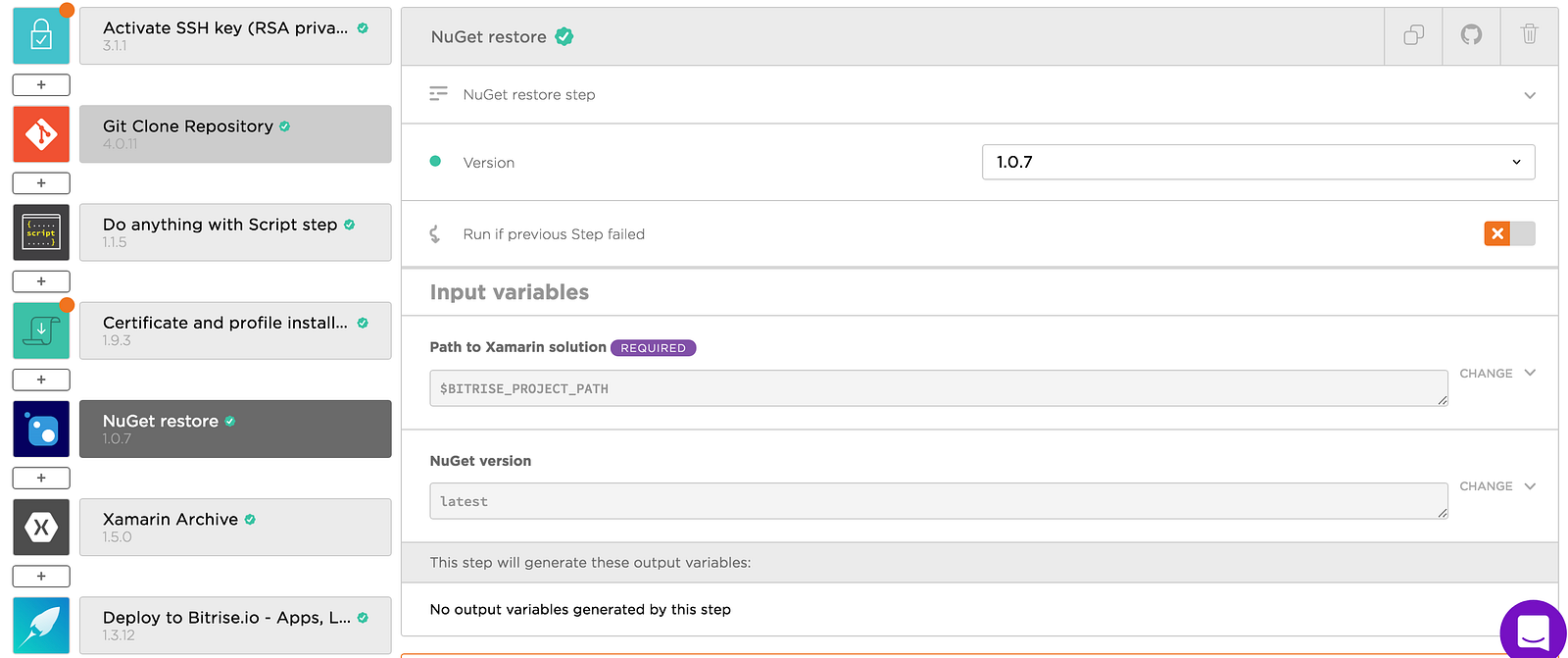Click CHANGE next to NuGet version
The image size is (1568, 658).
coord(1486,486)
